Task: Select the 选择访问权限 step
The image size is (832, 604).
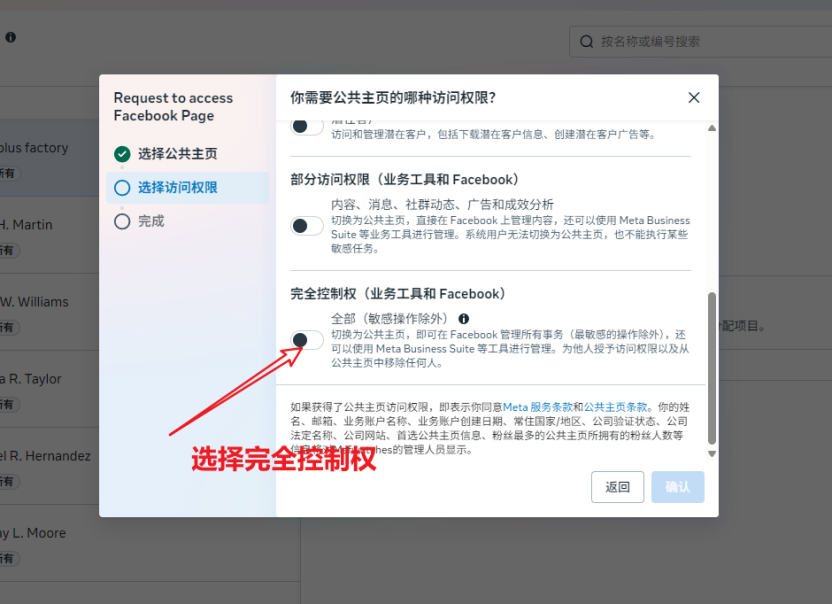Action: point(188,187)
